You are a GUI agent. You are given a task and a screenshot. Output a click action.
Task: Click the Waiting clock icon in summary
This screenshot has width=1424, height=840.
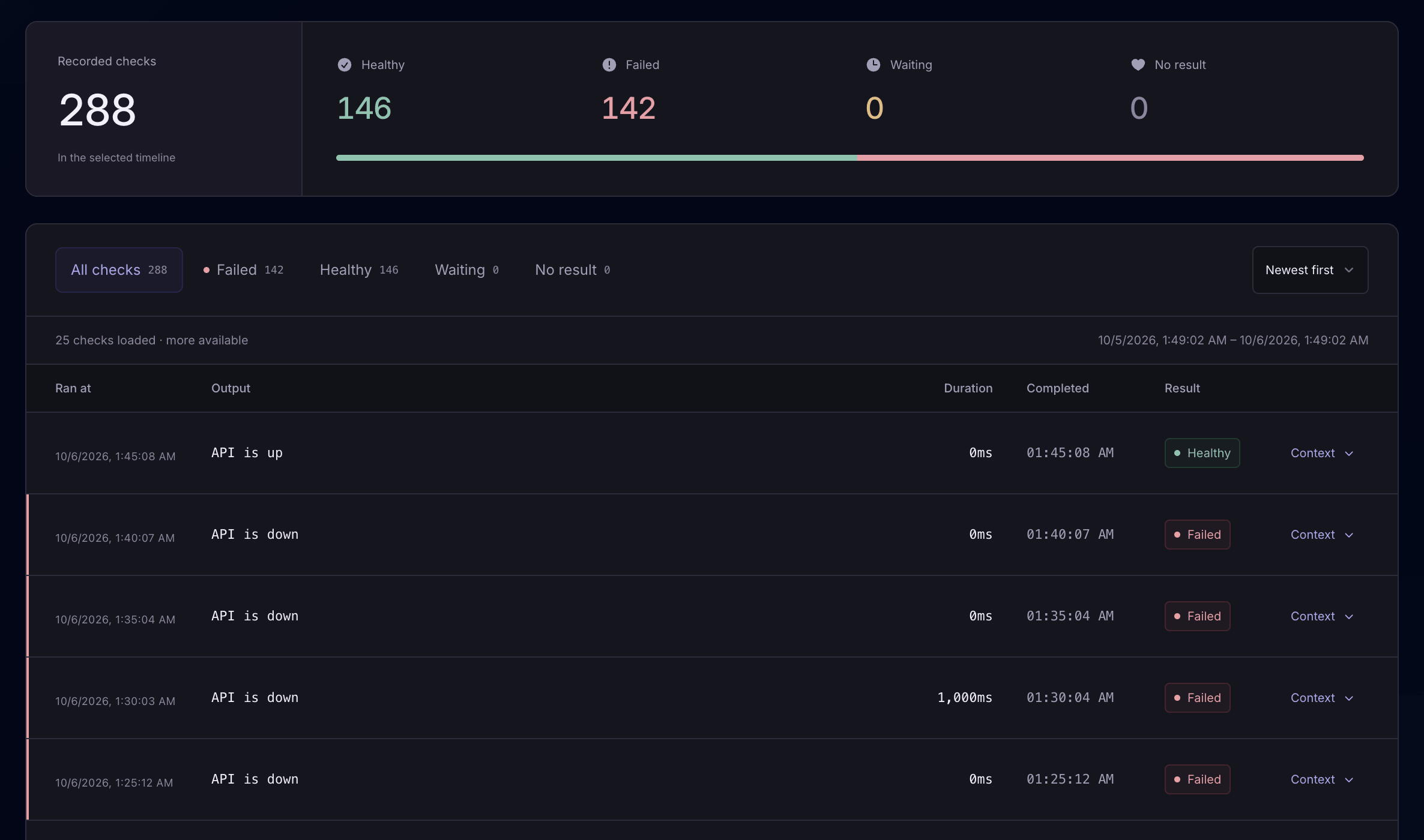(873, 65)
